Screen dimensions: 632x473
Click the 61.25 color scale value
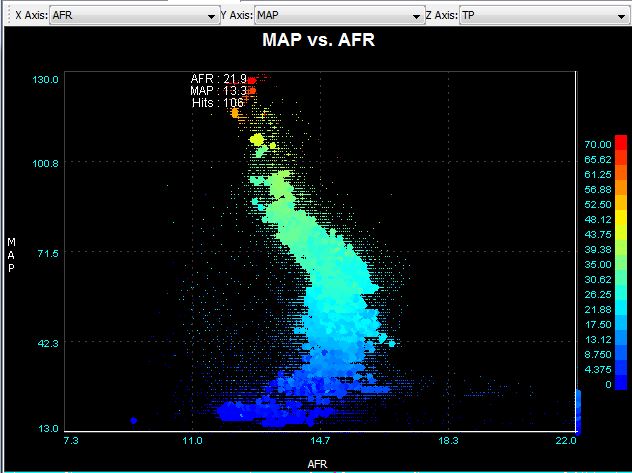click(x=598, y=174)
